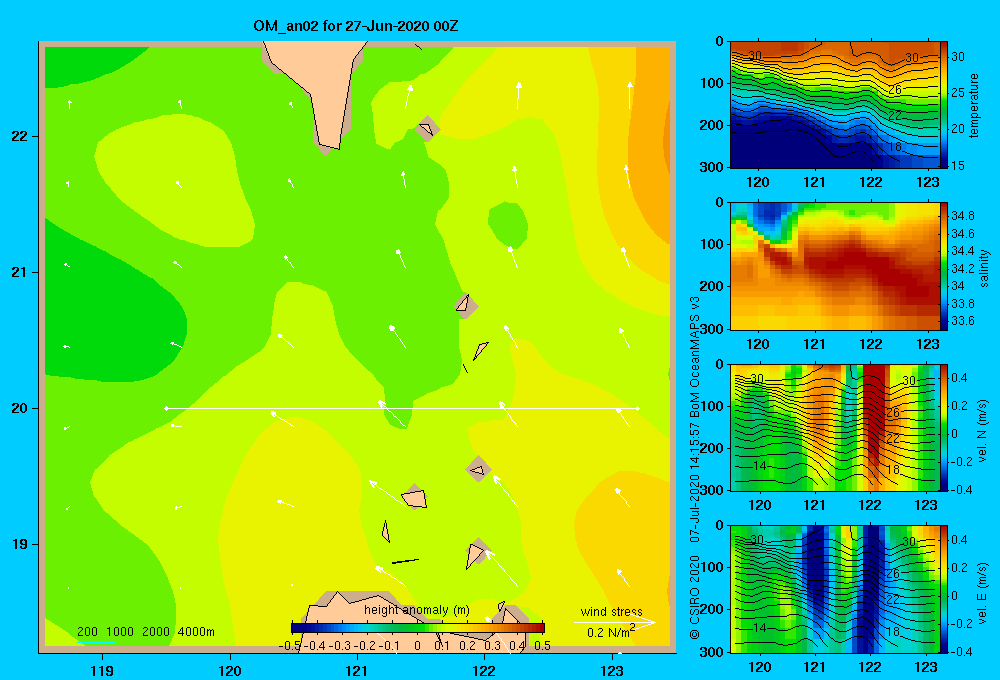Select the salinity color scale bar
This screenshot has height=680, width=1000.
pos(943,266)
